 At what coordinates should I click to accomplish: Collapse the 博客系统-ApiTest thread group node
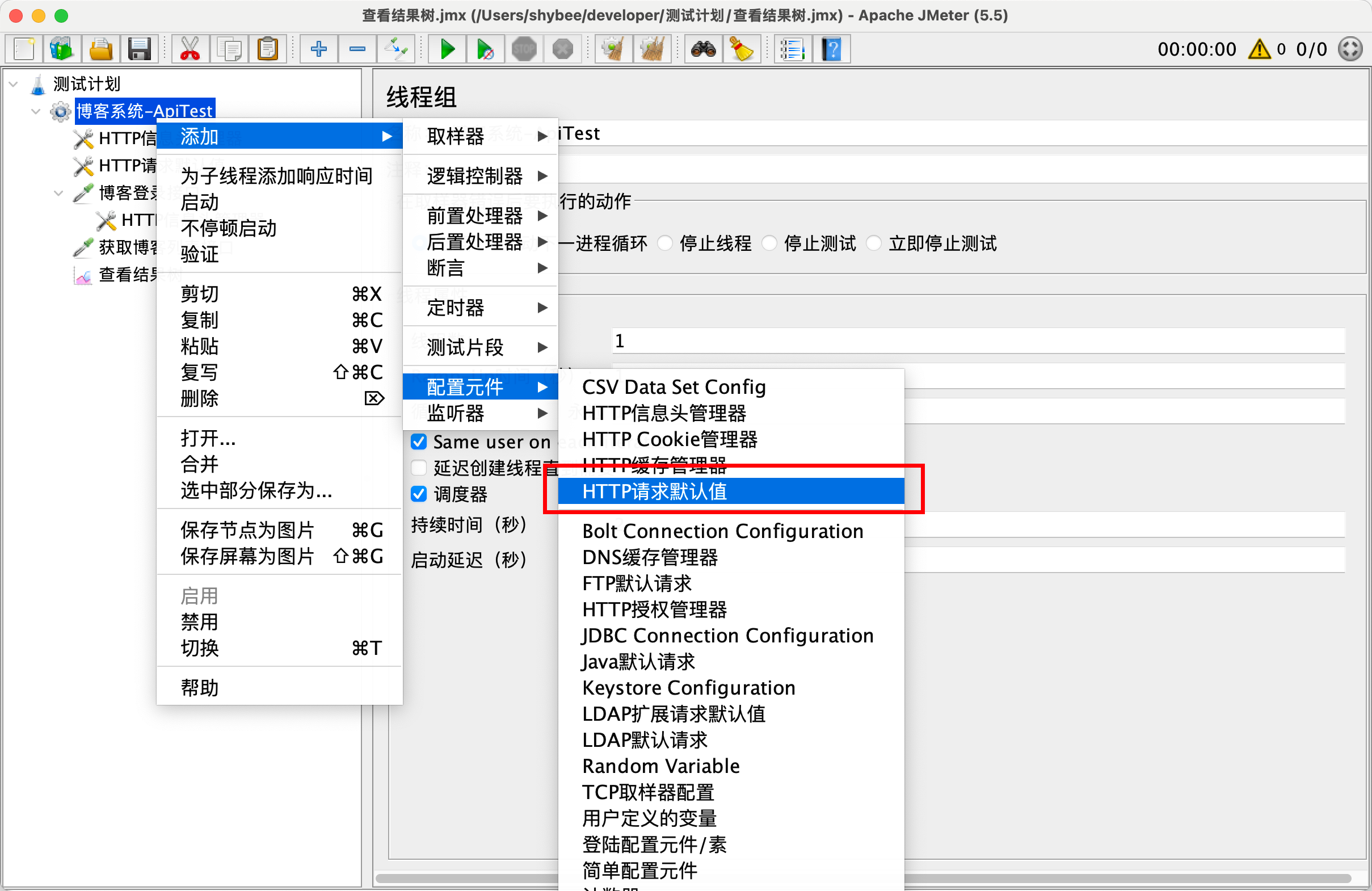36,111
